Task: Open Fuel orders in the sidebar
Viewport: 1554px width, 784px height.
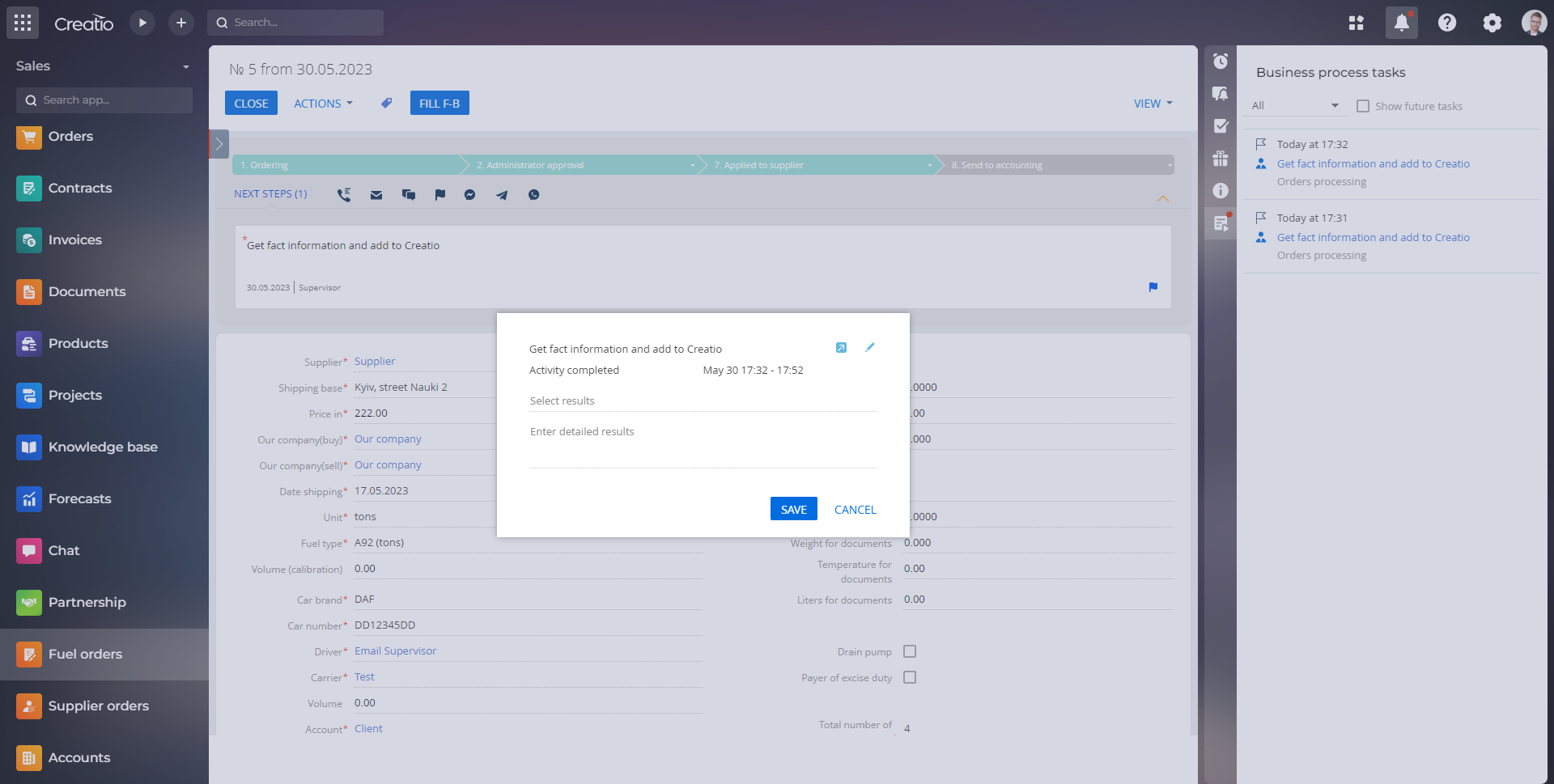Action: coord(85,654)
